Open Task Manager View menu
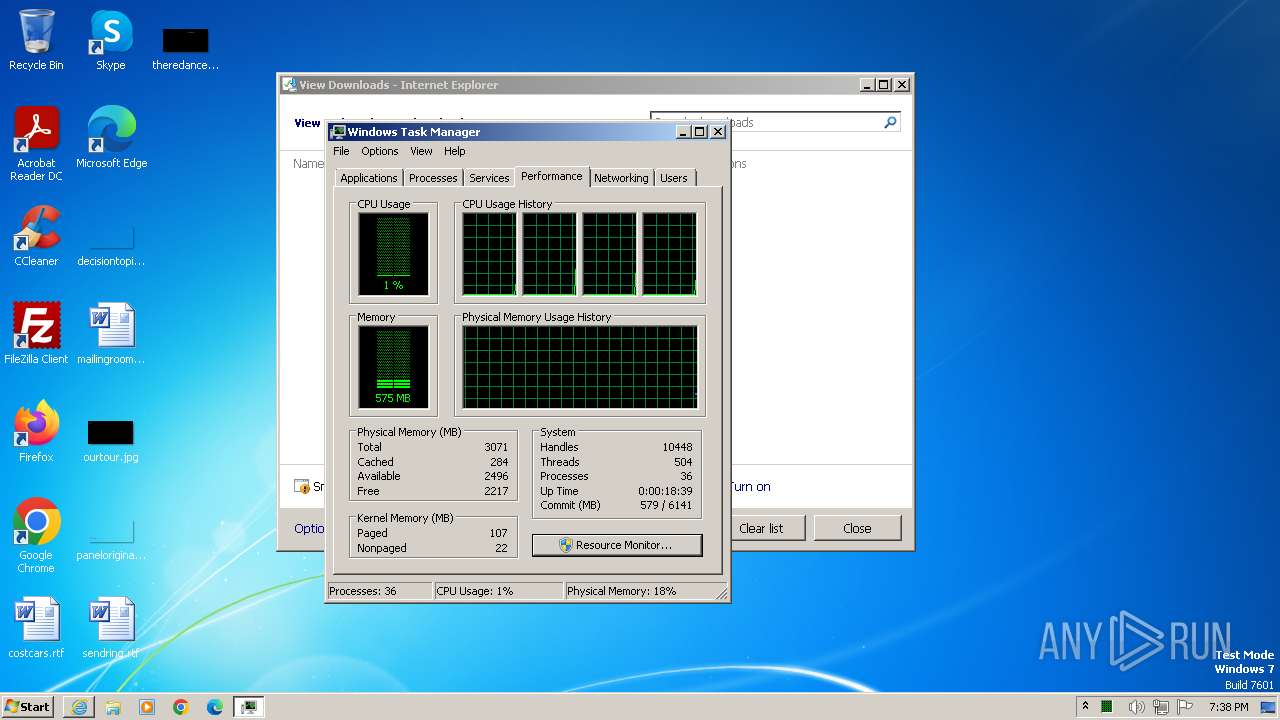The height and width of the screenshot is (720, 1280). pyautogui.click(x=421, y=151)
